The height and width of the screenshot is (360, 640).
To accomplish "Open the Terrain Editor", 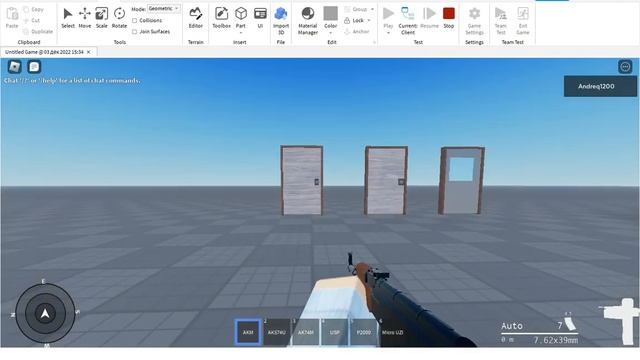I will tap(196, 18).
